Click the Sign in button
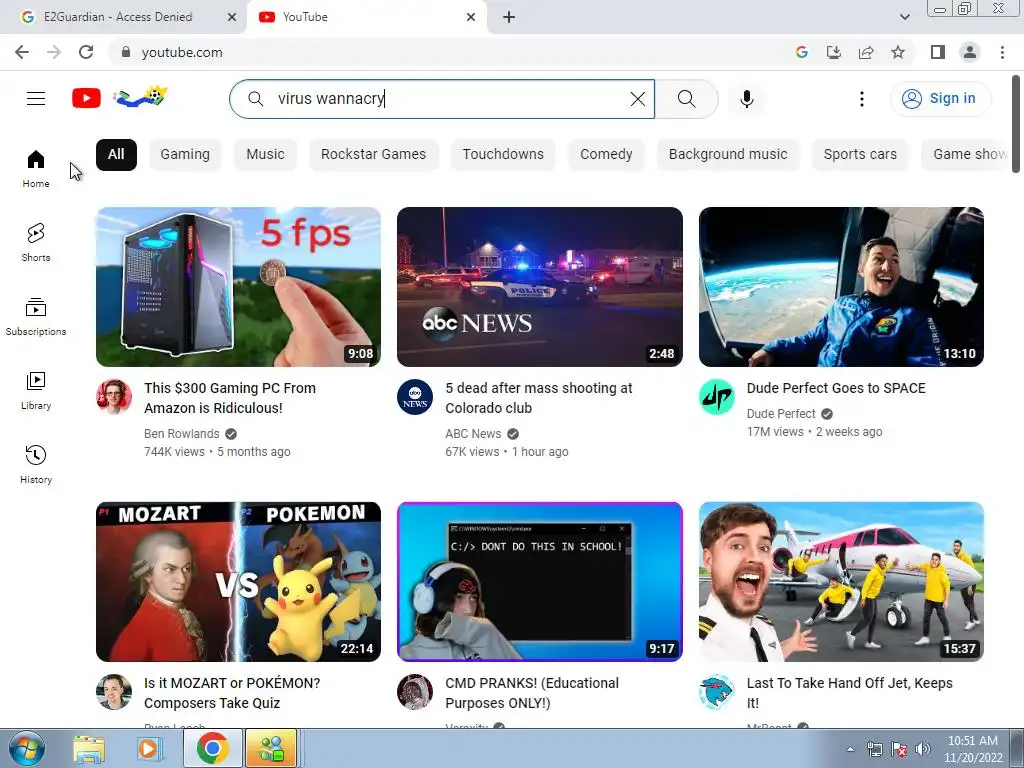 (x=940, y=99)
